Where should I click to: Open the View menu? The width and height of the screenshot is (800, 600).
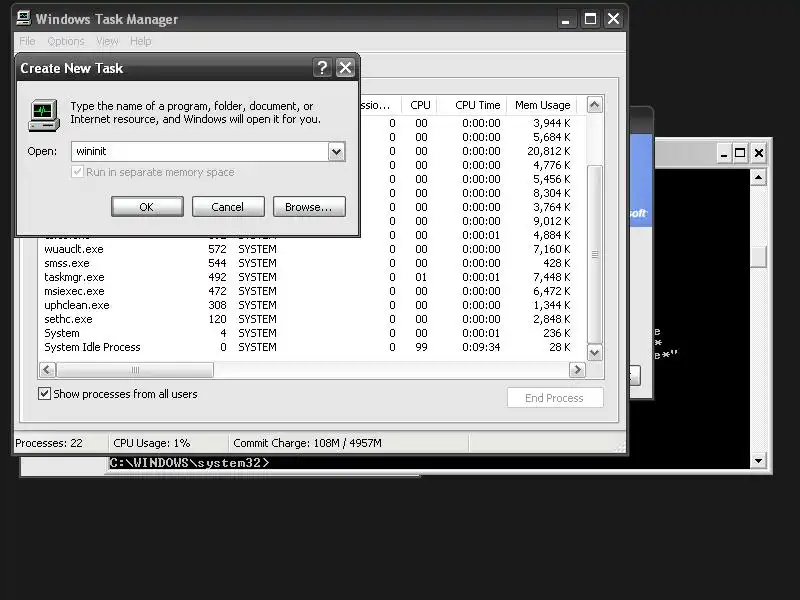107,41
